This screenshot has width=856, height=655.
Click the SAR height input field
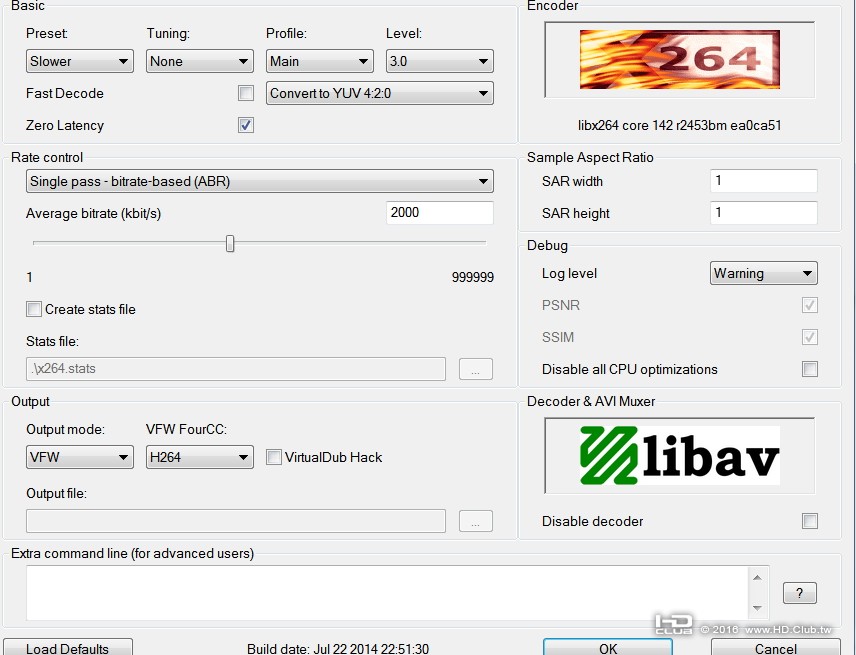click(x=764, y=212)
